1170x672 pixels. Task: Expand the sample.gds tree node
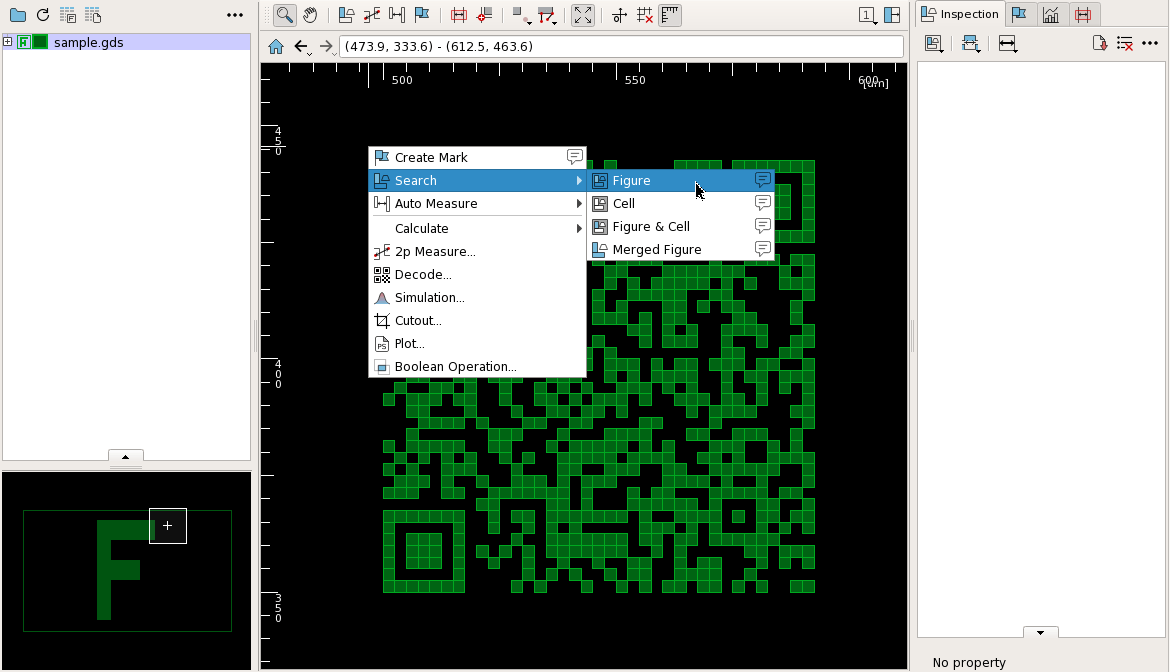pyautogui.click(x=7, y=42)
